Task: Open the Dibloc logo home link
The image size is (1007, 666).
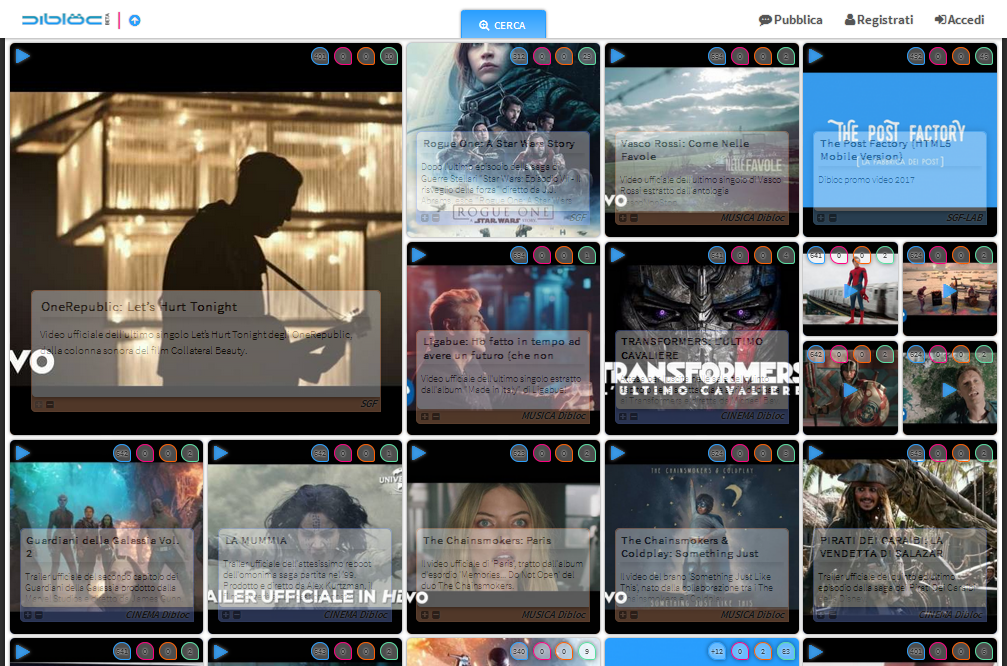Action: 66,20
